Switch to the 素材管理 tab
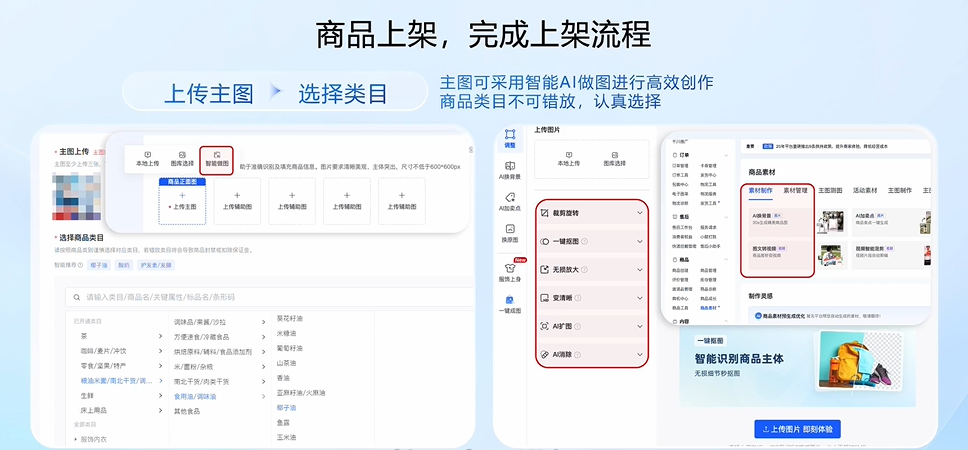The width and height of the screenshot is (968, 450). (x=798, y=190)
